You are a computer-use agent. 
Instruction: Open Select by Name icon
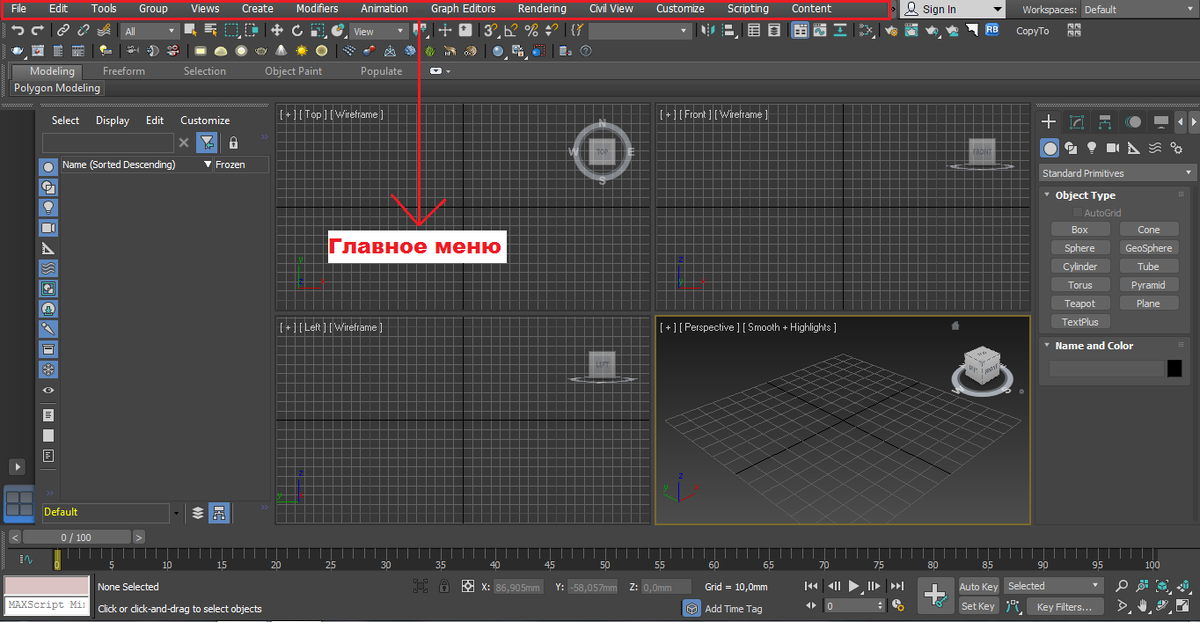pyautogui.click(x=211, y=31)
